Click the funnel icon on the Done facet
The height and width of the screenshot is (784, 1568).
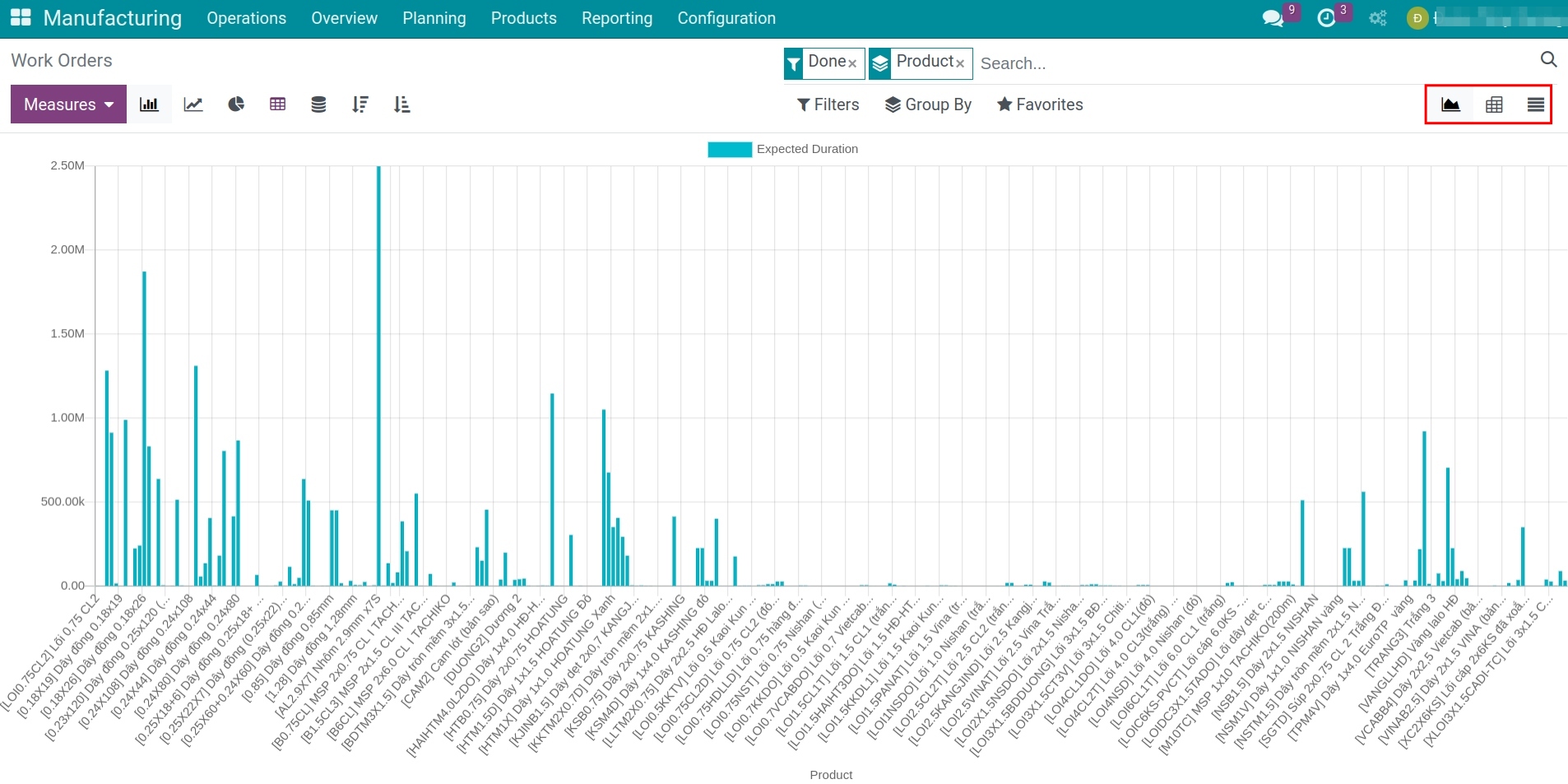[794, 63]
